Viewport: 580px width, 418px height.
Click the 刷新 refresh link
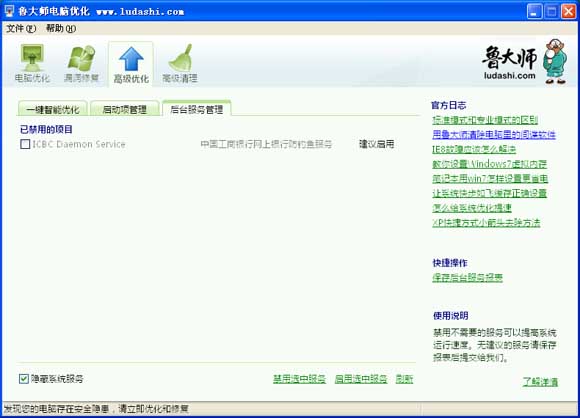coord(404,379)
